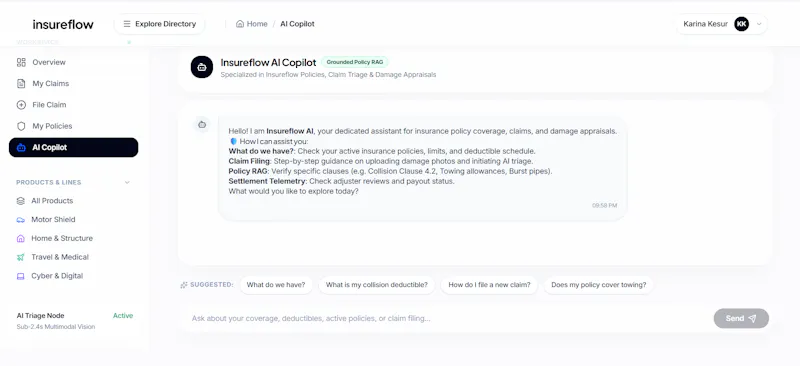Open File Claim page
Viewport: 800px width, 366px height.
click(73, 105)
